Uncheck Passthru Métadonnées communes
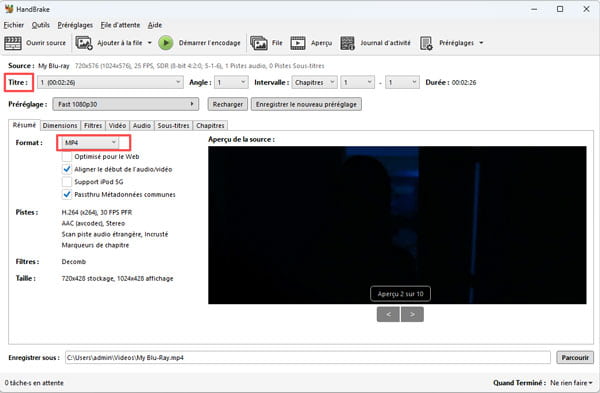600x393 pixels. click(67, 194)
